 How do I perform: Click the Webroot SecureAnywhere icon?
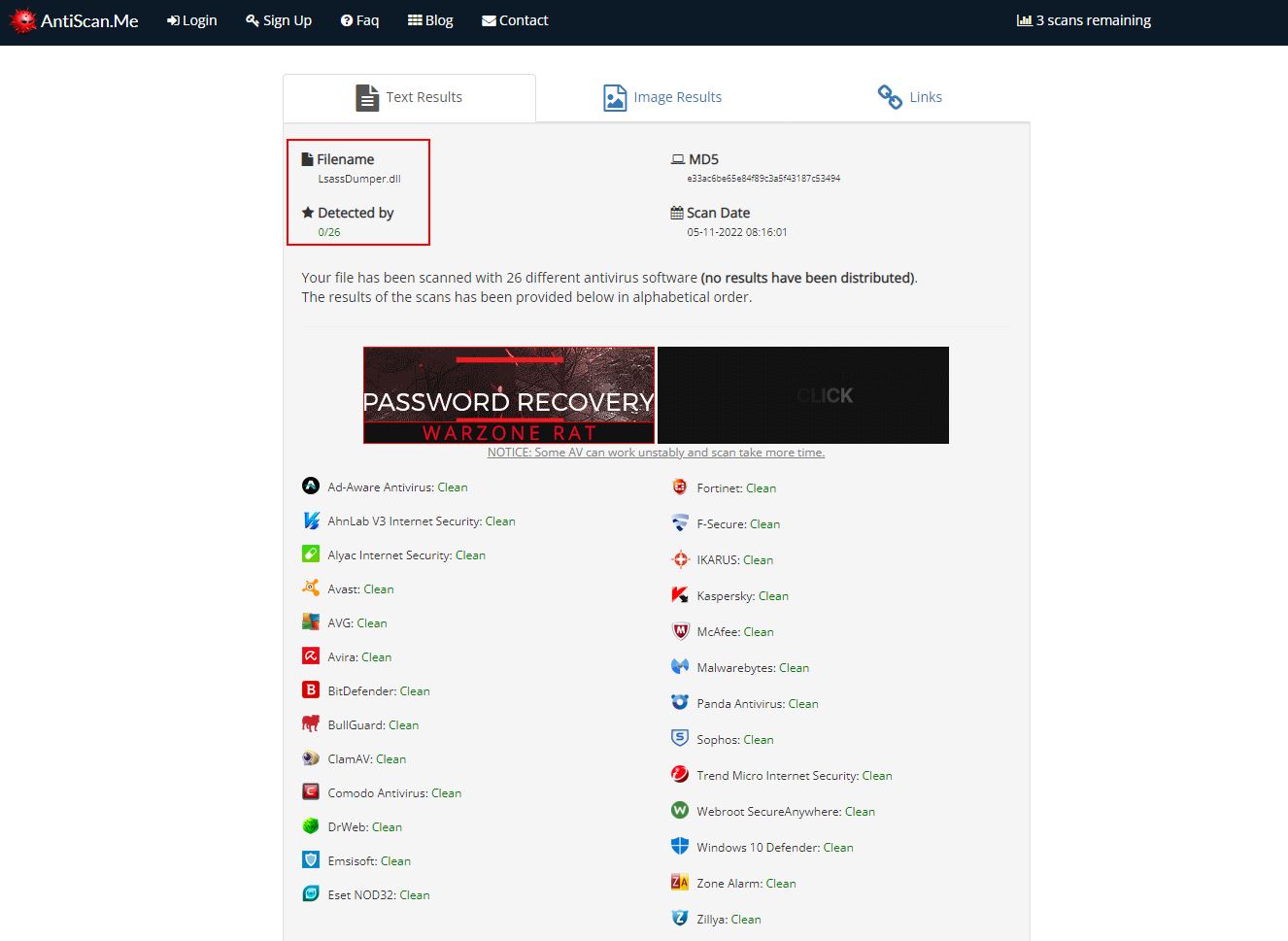click(680, 810)
